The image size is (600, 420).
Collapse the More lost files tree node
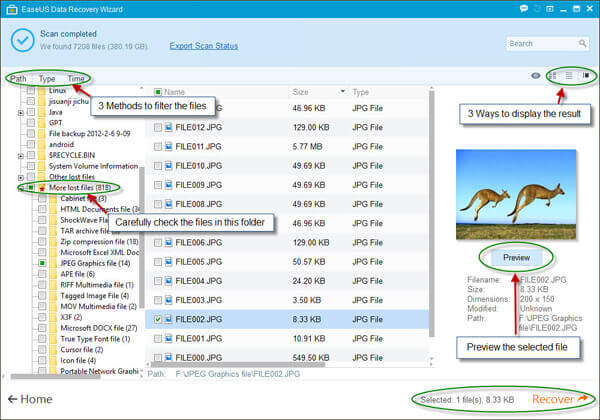tap(21, 187)
